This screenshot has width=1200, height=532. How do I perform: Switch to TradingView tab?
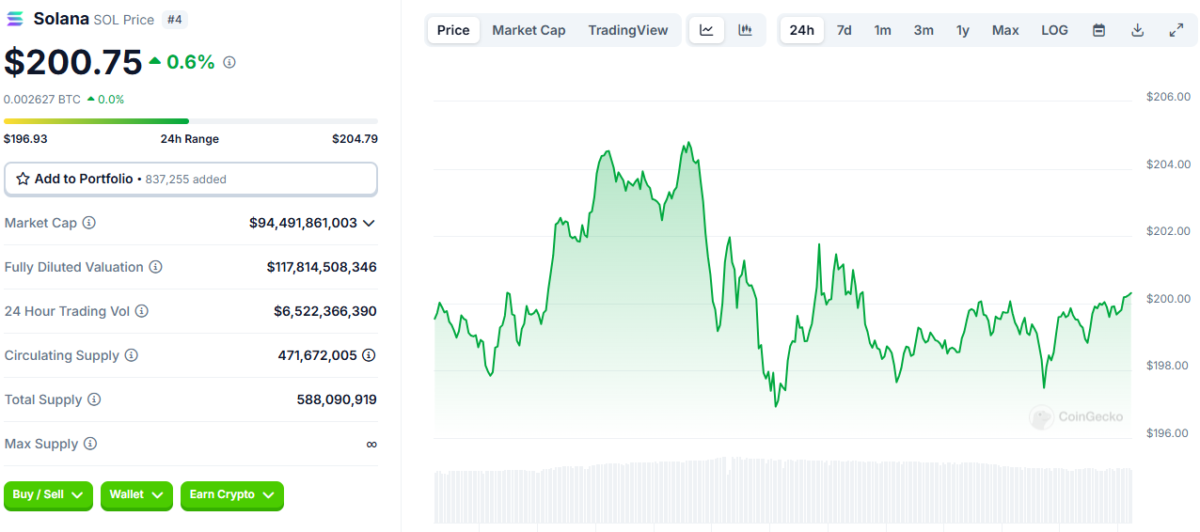point(627,30)
